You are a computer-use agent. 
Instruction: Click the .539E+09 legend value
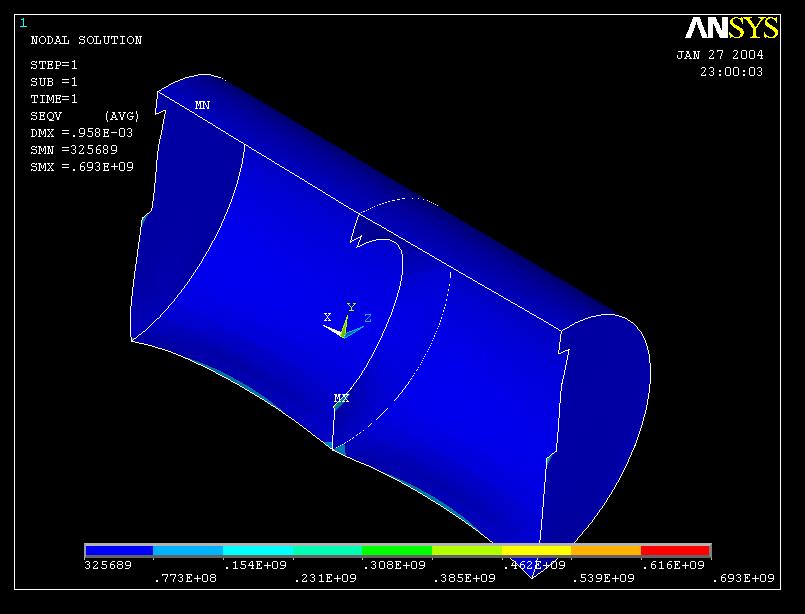pos(603,578)
